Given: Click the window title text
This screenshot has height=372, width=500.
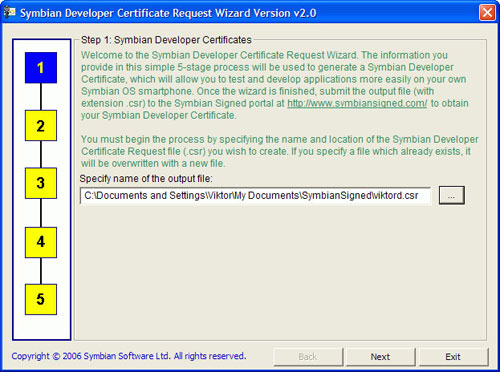Looking at the screenshot, I should [x=168, y=13].
